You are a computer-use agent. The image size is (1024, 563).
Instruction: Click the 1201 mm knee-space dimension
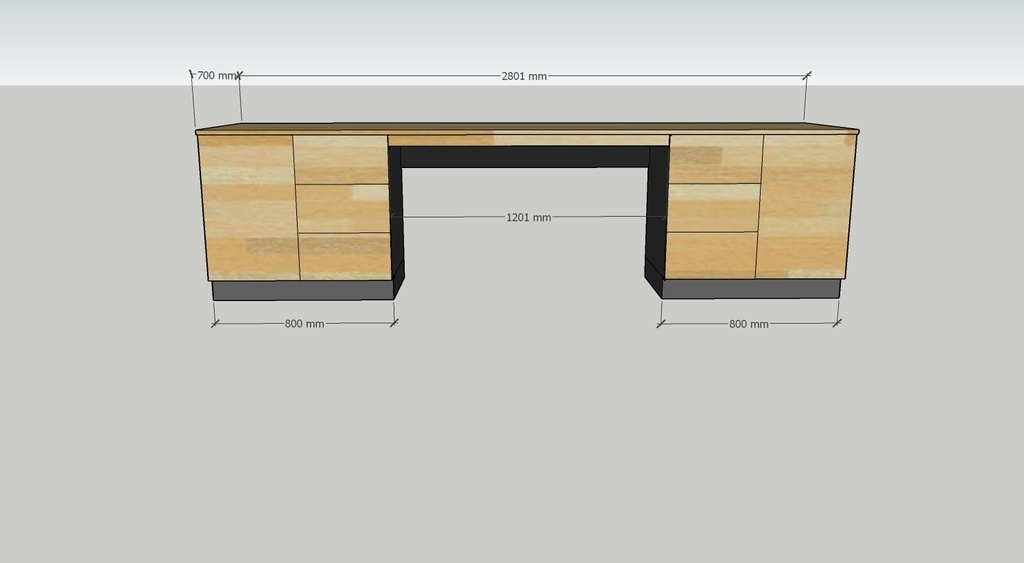(528, 217)
